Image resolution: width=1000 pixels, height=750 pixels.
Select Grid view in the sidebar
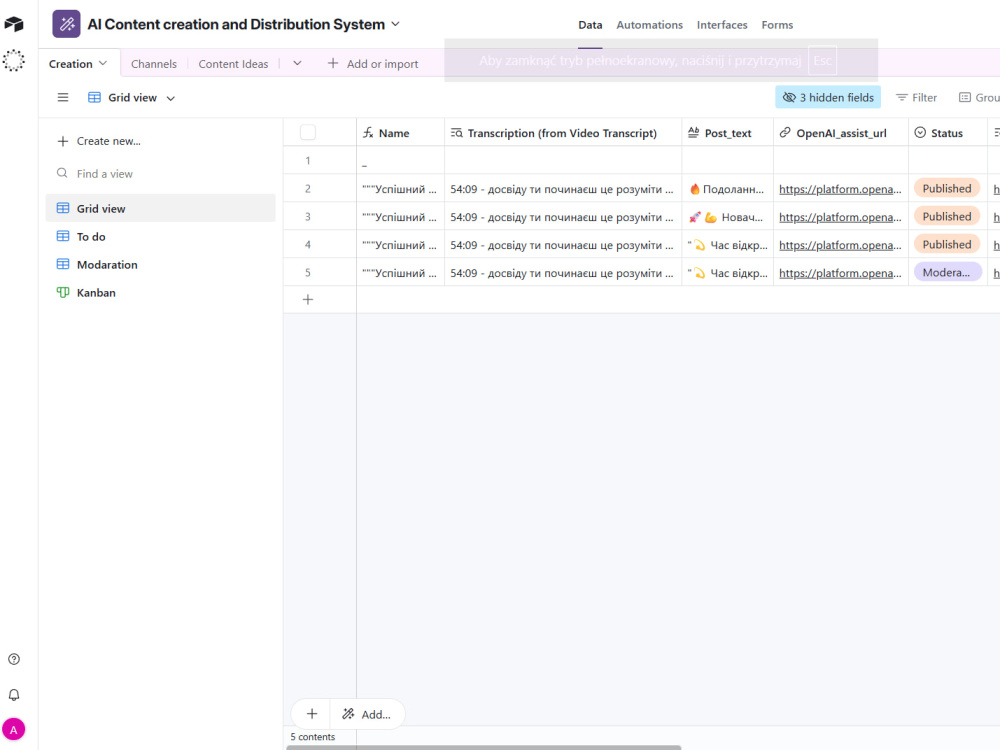pyautogui.click(x=161, y=209)
